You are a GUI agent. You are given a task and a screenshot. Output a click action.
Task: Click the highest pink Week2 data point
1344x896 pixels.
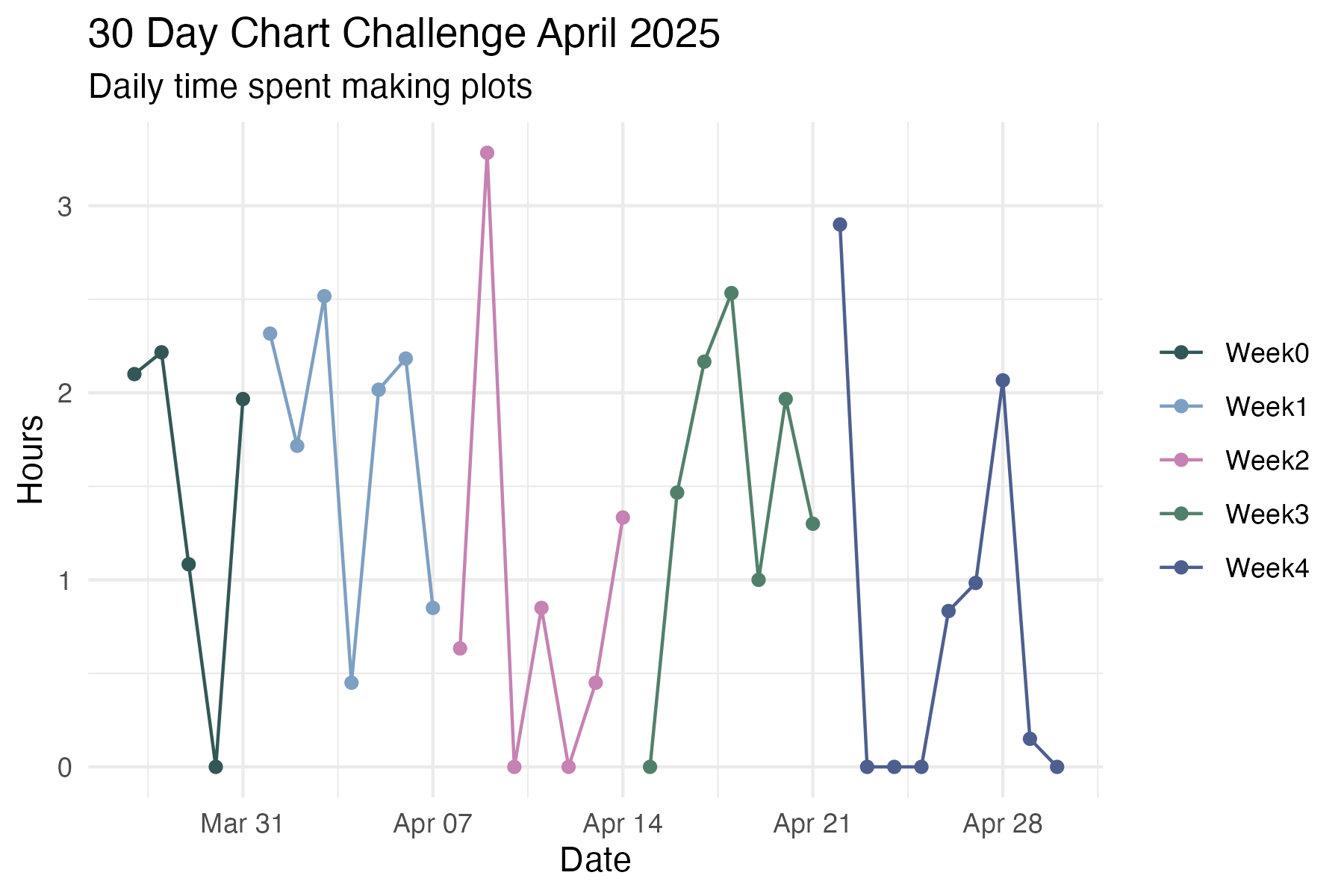tap(487, 153)
